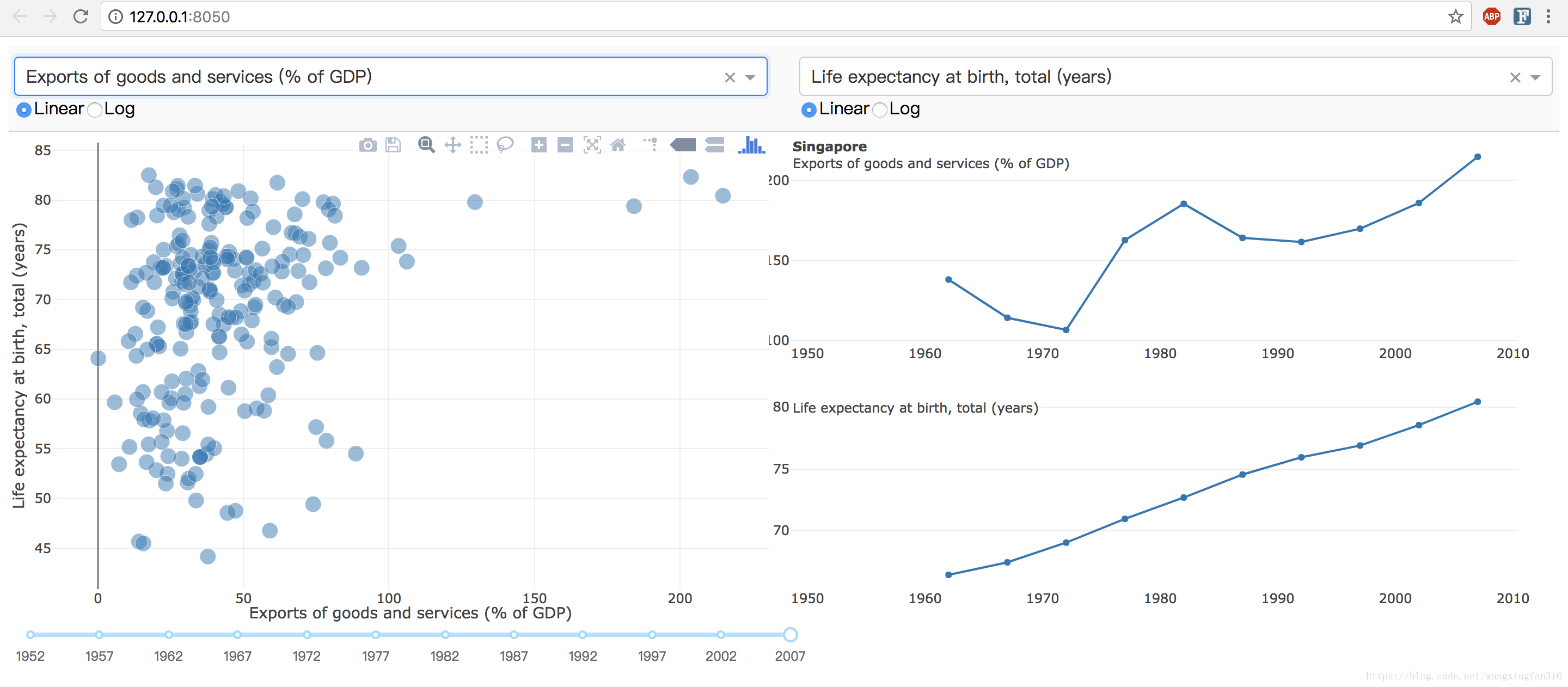Set year slider to 1997
The height and width of the screenshot is (687, 1568).
652,635
